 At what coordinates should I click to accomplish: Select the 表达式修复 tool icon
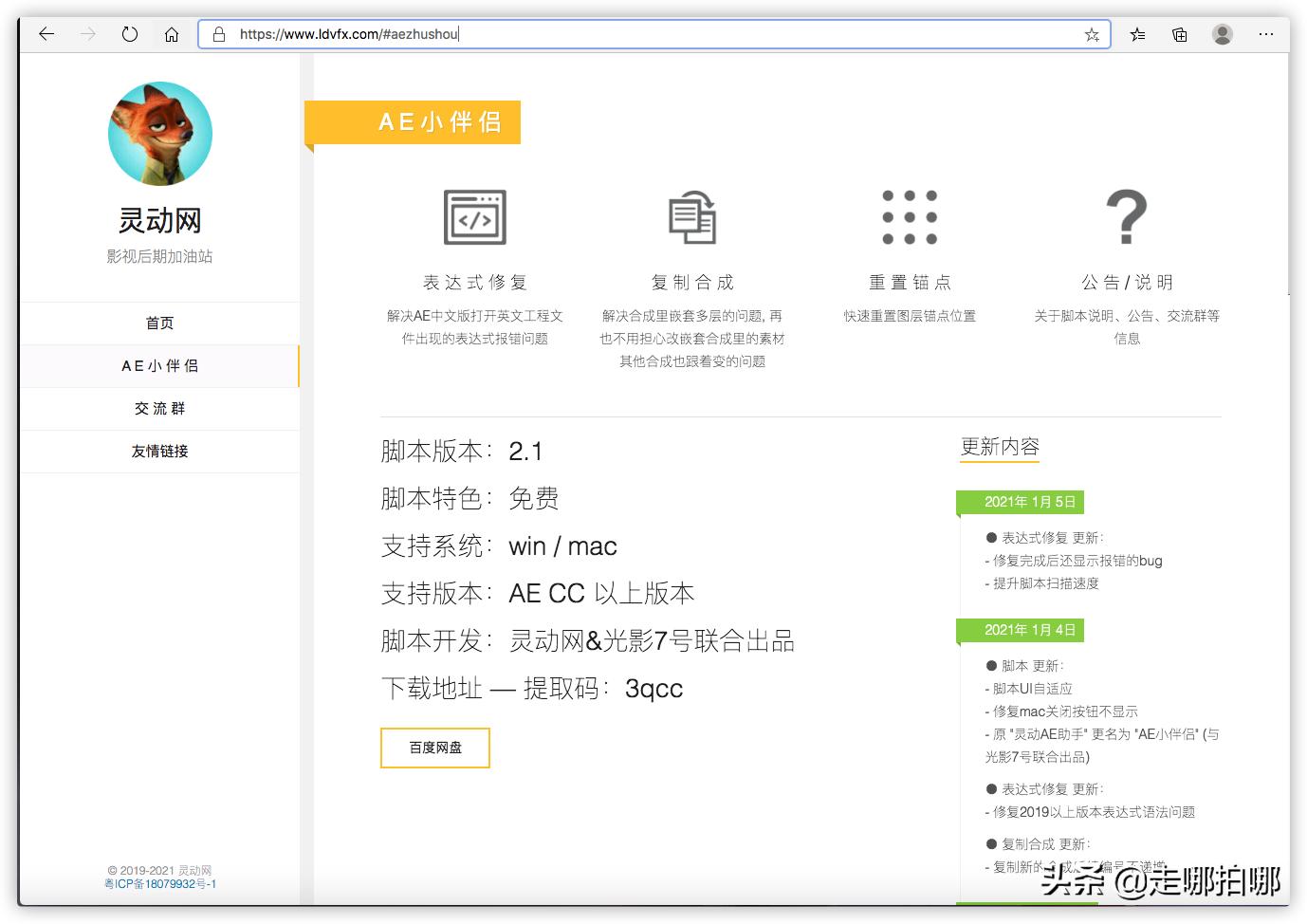click(x=475, y=217)
